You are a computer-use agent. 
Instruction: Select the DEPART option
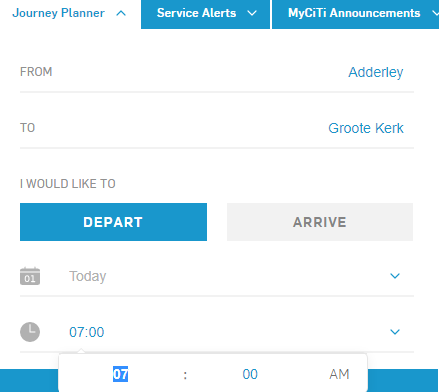pyautogui.click(x=113, y=222)
